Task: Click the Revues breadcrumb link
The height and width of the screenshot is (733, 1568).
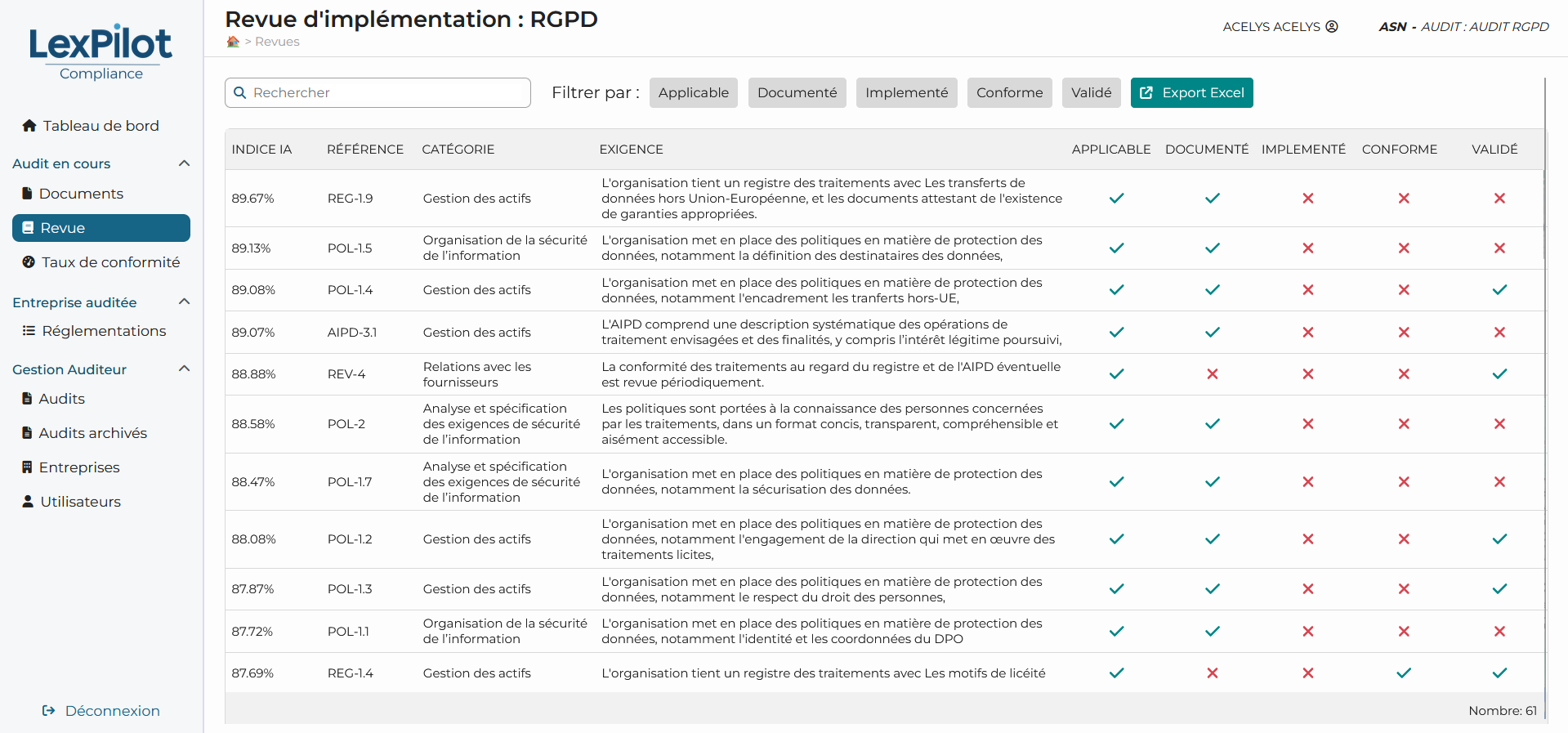Action: coord(277,42)
